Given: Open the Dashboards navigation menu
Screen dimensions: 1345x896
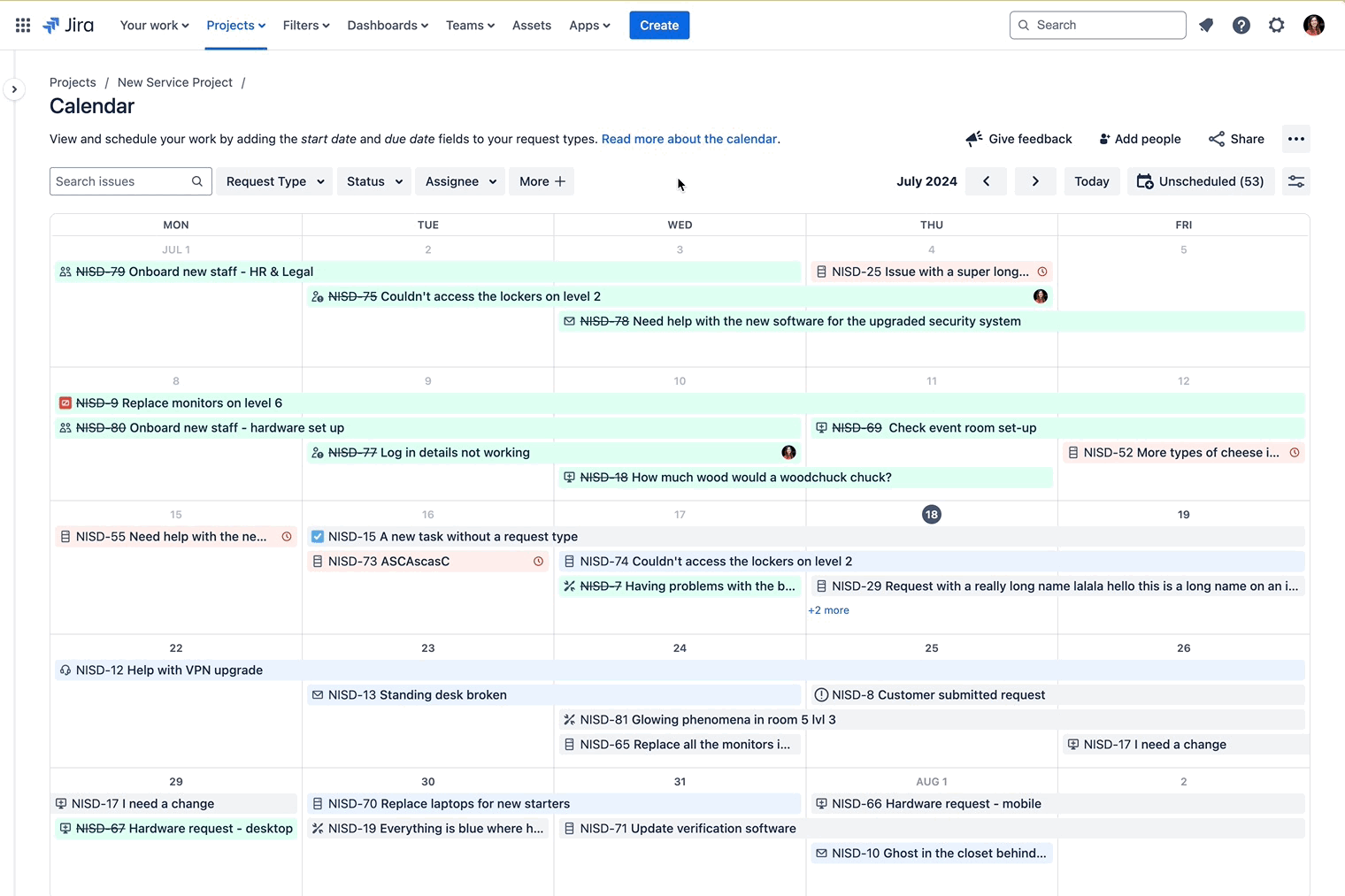Looking at the screenshot, I should (387, 25).
